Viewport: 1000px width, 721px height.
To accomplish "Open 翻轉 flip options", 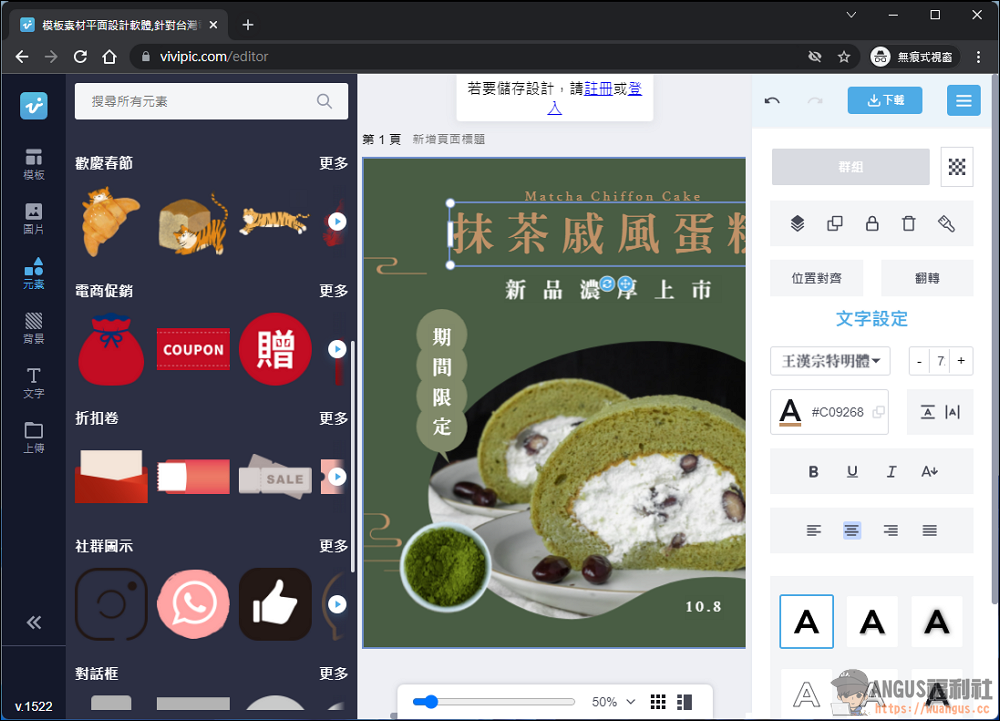I will pos(927,278).
